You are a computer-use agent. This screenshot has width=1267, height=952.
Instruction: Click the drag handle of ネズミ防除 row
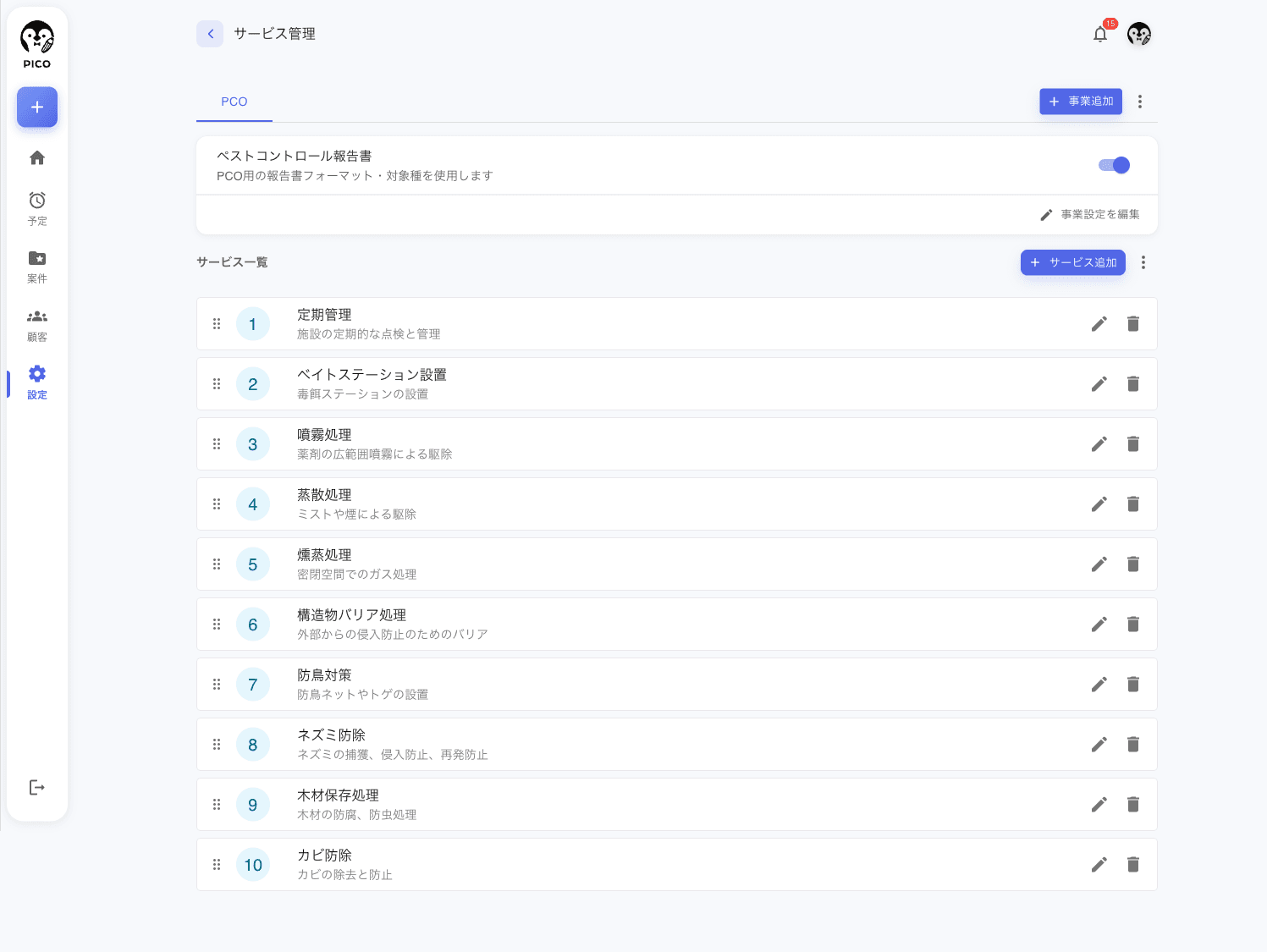(217, 745)
